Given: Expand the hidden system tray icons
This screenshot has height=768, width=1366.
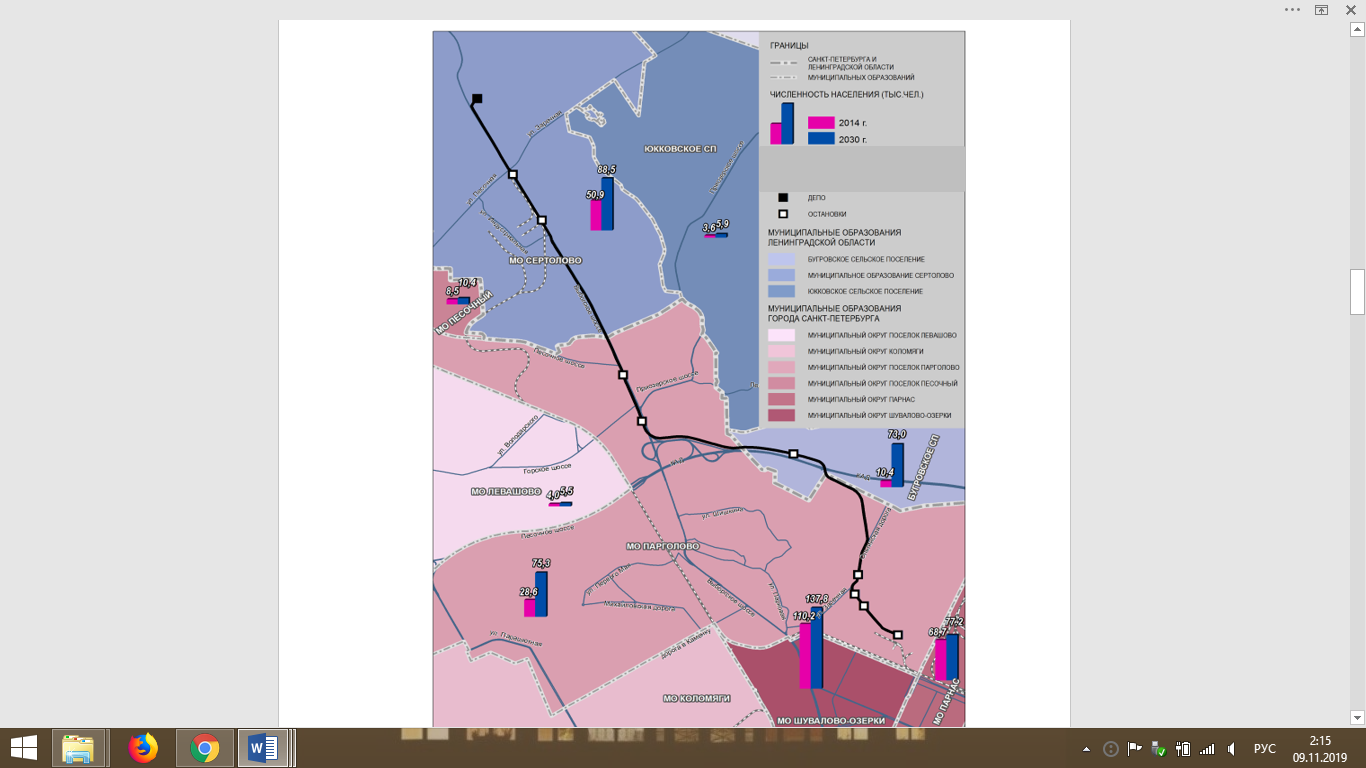Looking at the screenshot, I should pos(1087,749).
